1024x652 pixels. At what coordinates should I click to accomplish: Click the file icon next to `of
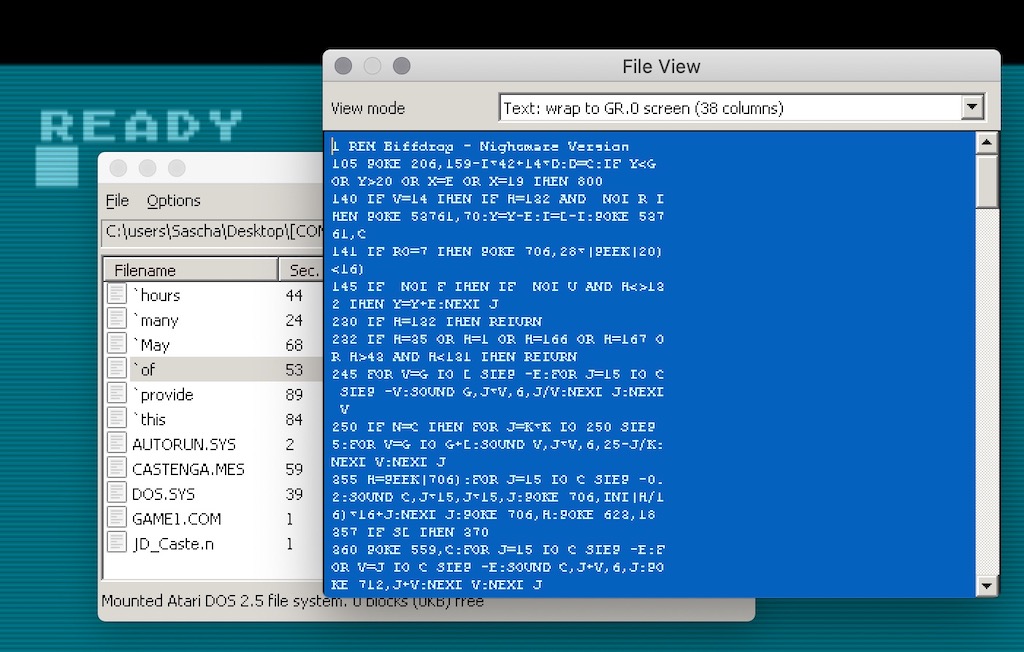pyautogui.click(x=117, y=368)
